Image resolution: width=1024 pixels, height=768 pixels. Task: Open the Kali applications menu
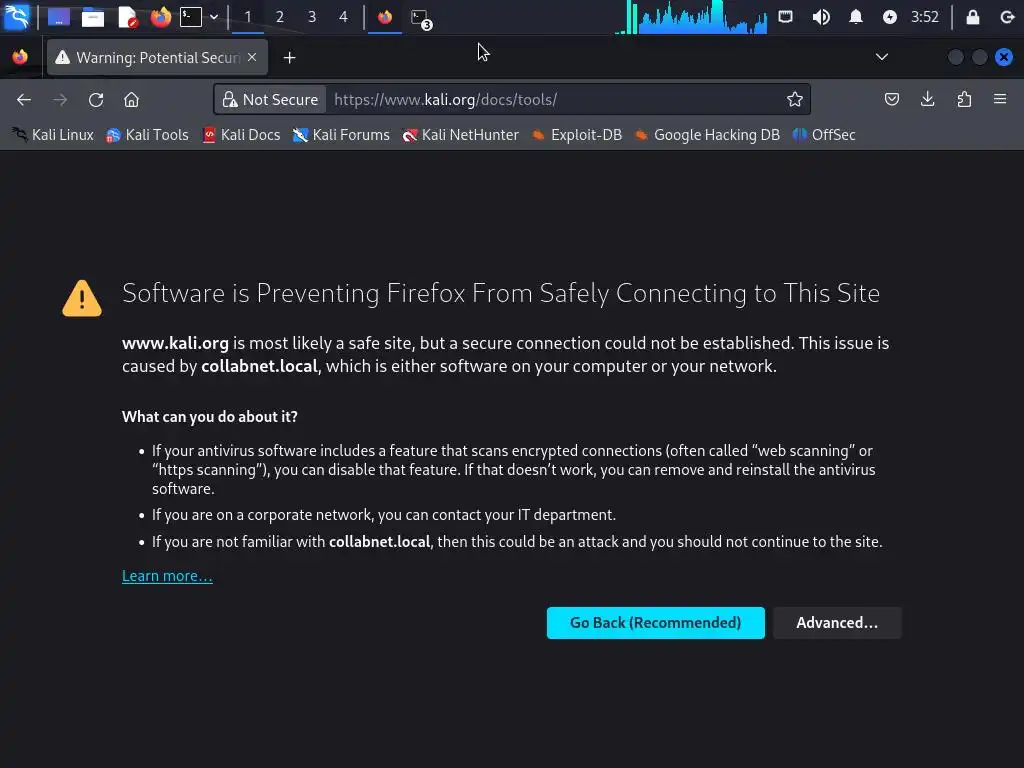click(16, 16)
